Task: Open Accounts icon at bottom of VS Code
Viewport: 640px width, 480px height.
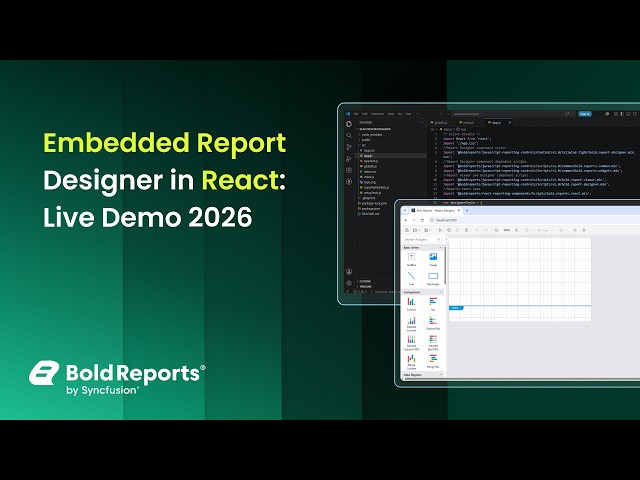Action: [x=349, y=272]
